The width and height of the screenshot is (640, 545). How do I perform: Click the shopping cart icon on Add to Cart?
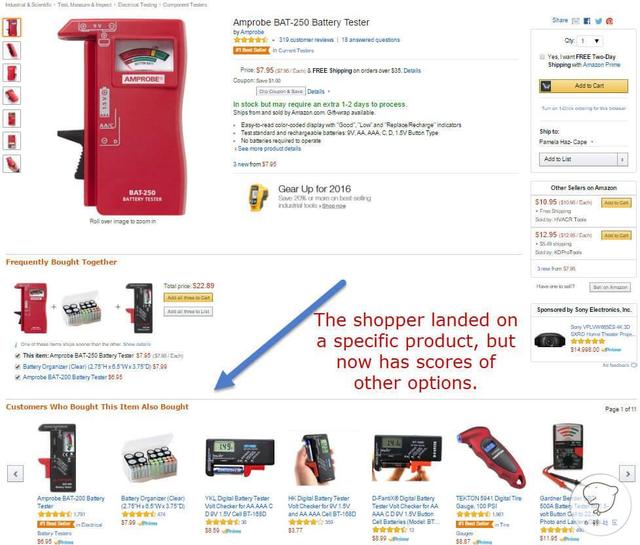(x=546, y=86)
